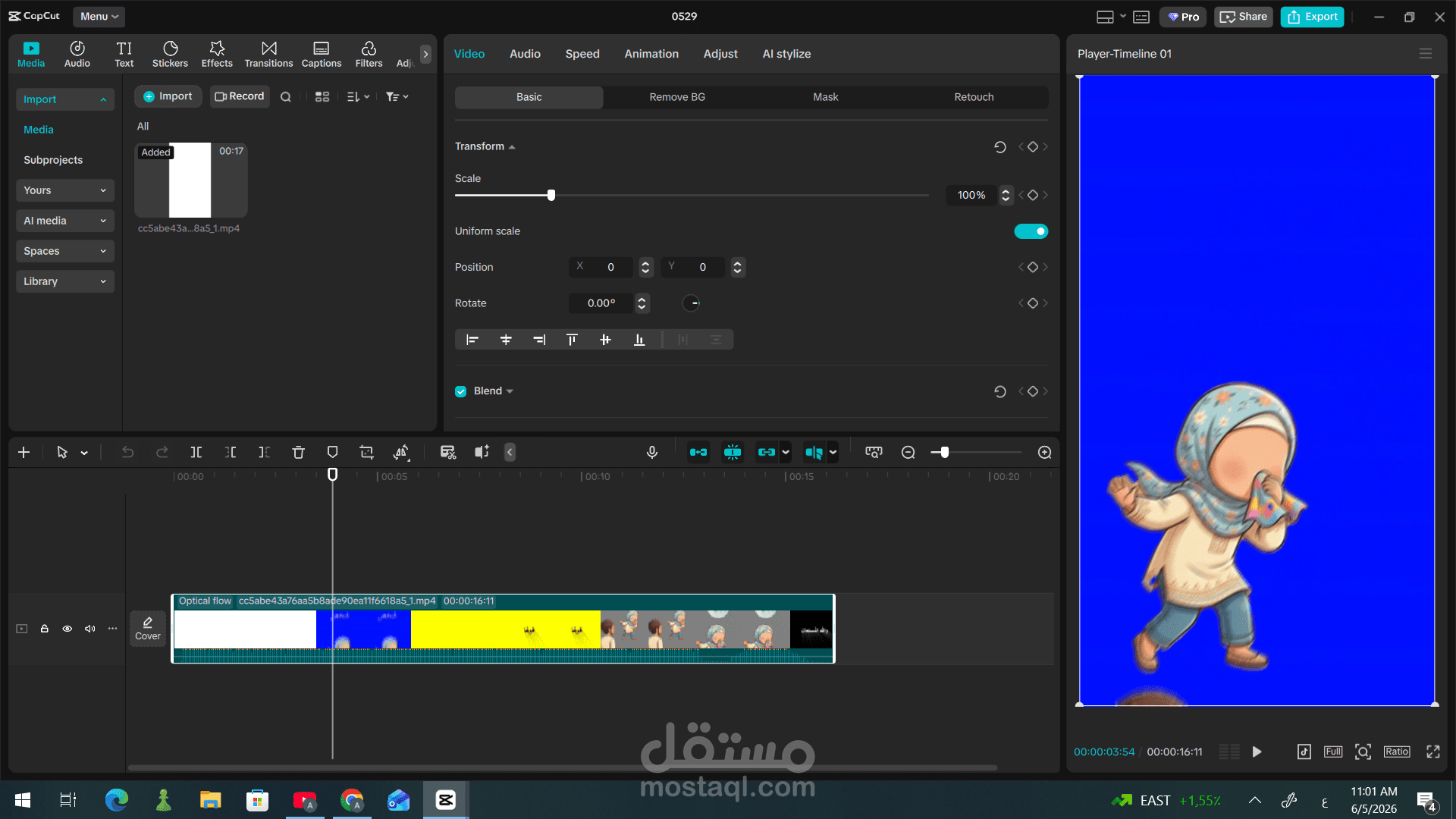Expand the Yours dropdown
Viewport: 1456px width, 819px height.
(x=65, y=190)
